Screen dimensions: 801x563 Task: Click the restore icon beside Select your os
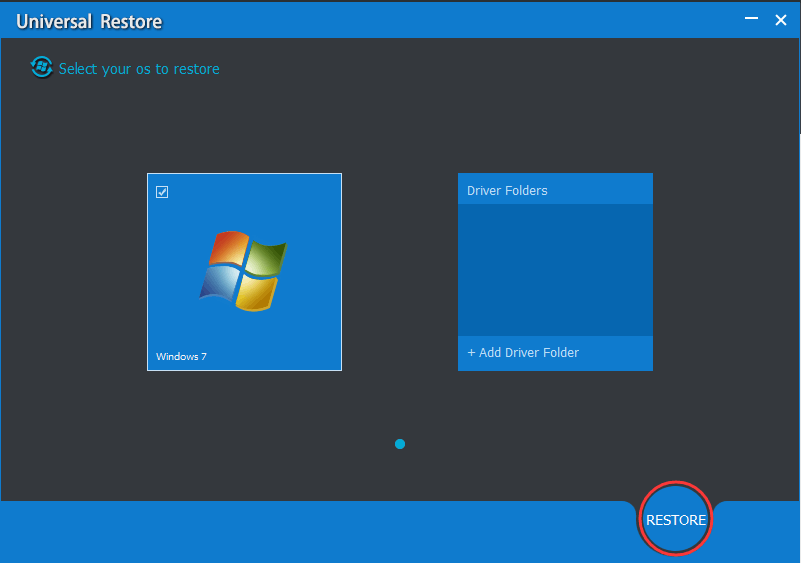(x=41, y=67)
